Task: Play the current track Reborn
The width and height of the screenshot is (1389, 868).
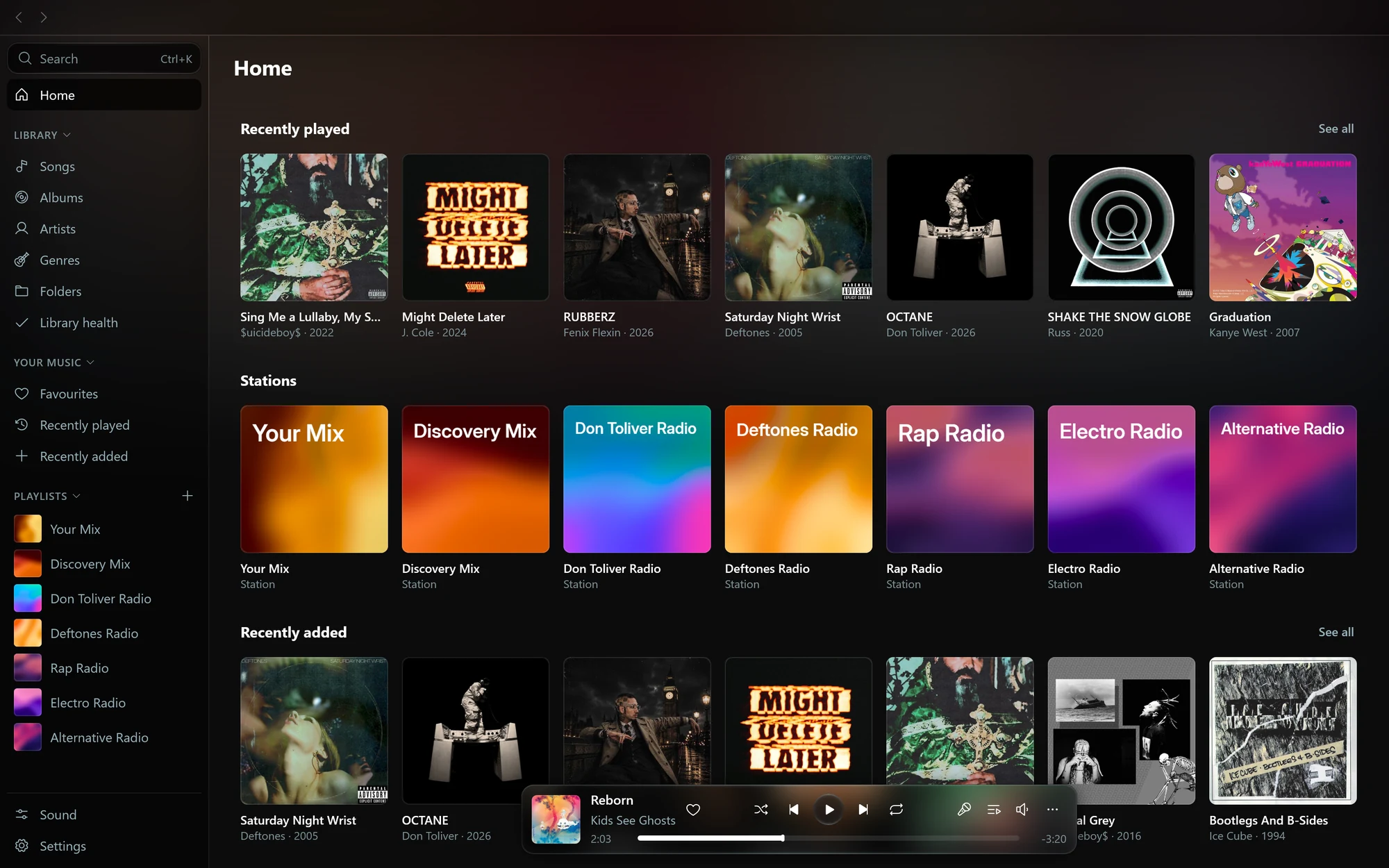Action: coord(829,810)
